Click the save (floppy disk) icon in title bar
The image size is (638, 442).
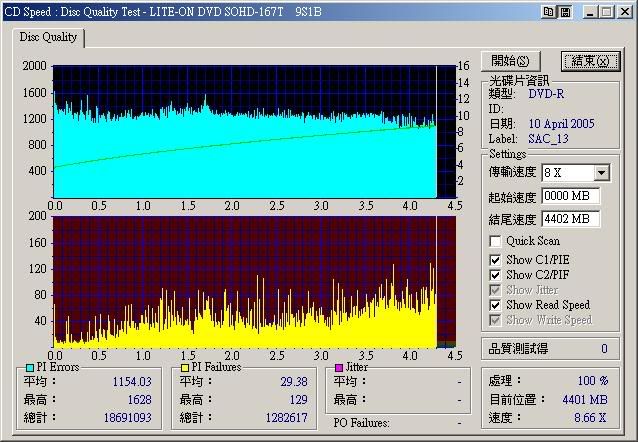point(565,12)
